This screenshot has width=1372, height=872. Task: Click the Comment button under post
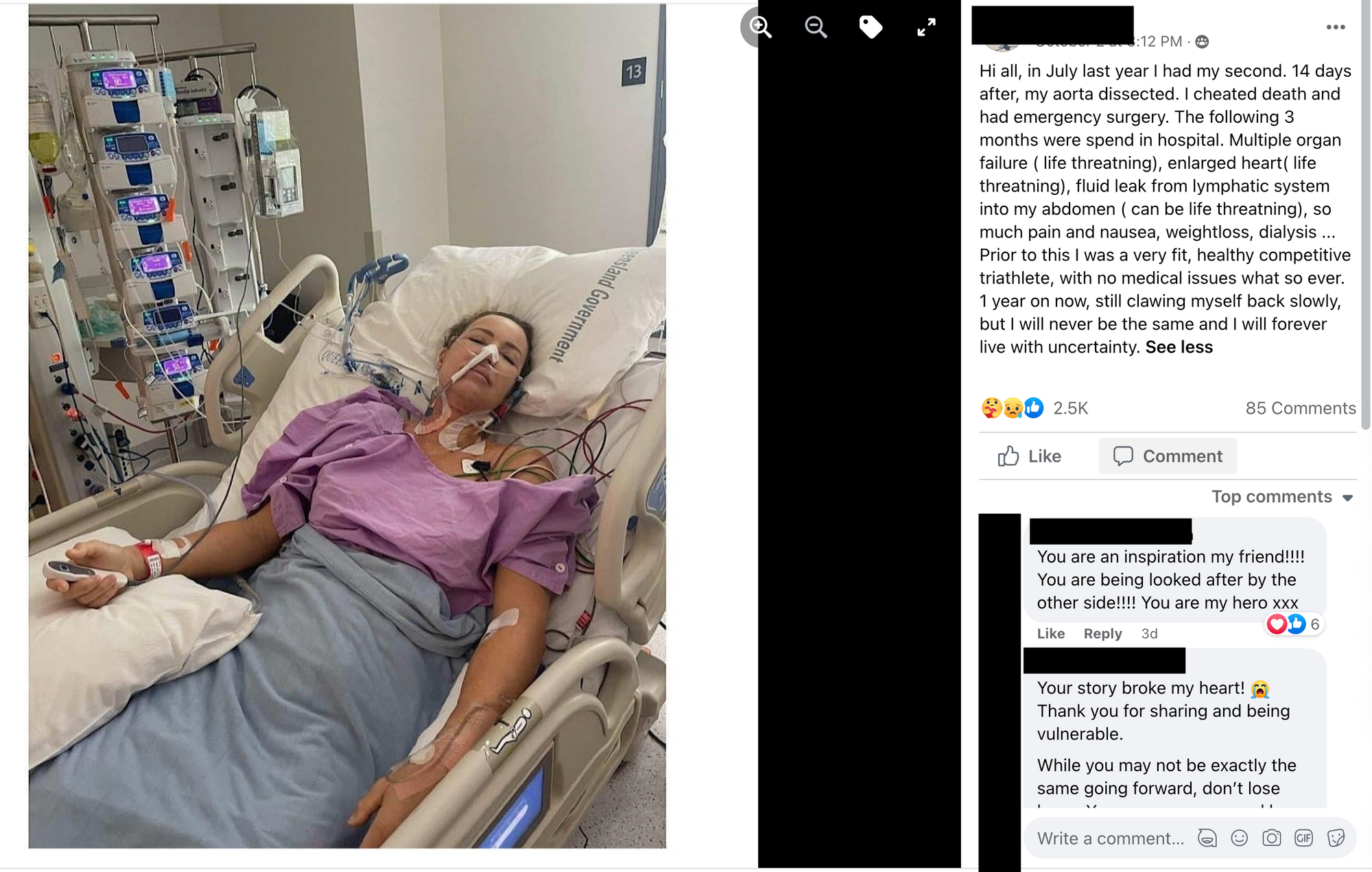point(1168,456)
